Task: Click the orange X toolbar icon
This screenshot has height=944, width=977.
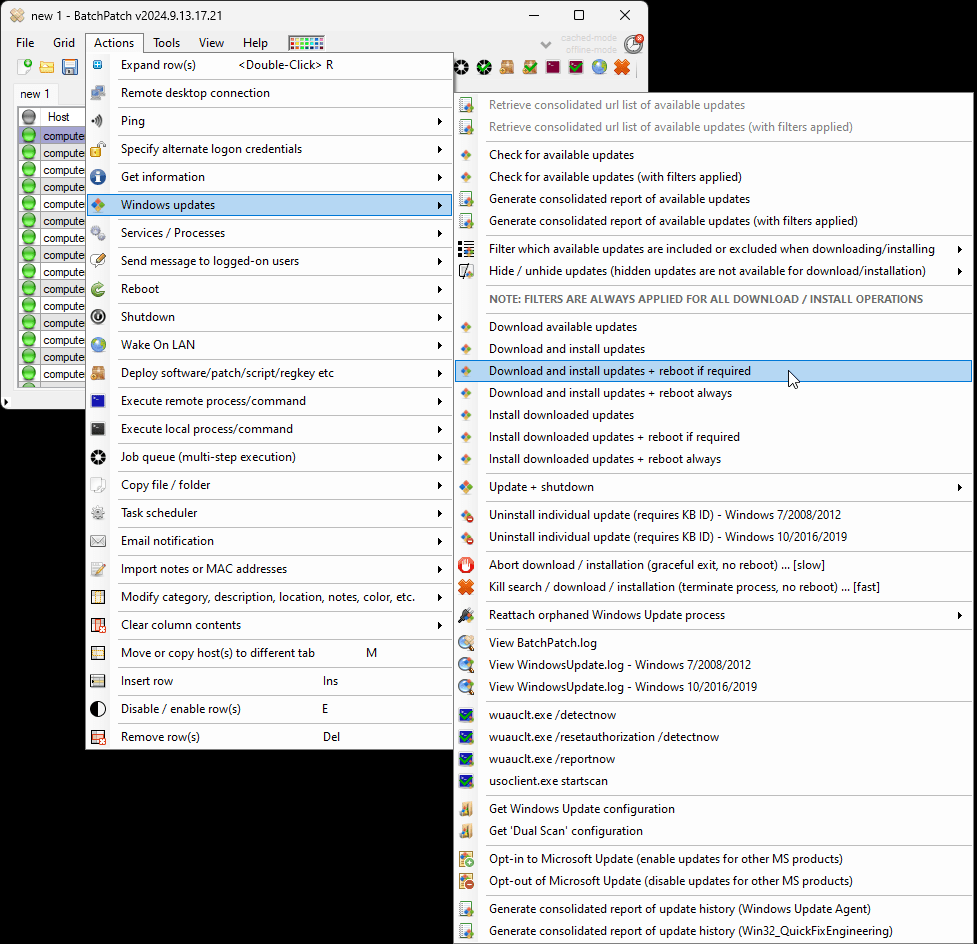Action: (622, 67)
